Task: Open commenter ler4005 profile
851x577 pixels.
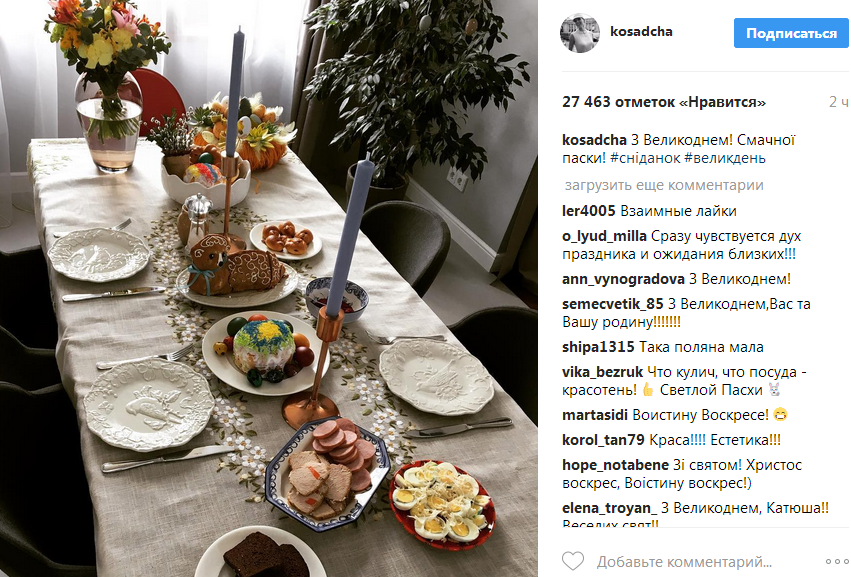Action: click(x=589, y=211)
